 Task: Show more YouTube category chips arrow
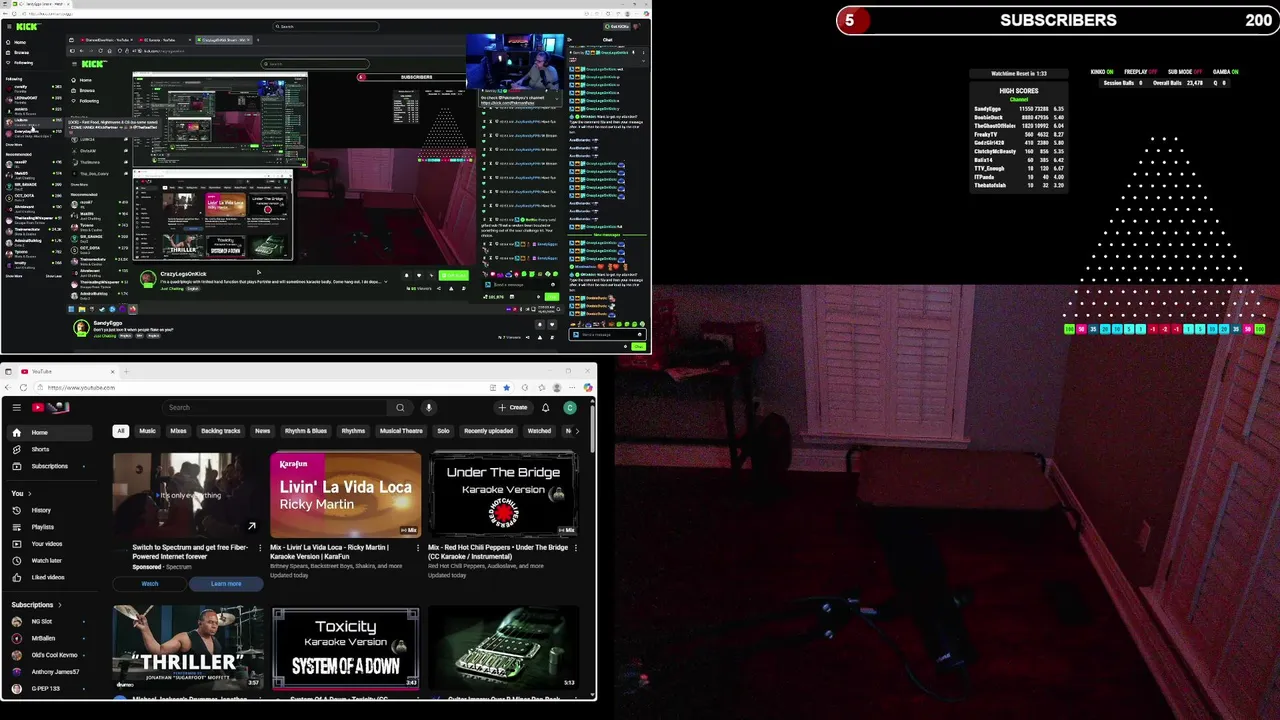[x=576, y=431]
